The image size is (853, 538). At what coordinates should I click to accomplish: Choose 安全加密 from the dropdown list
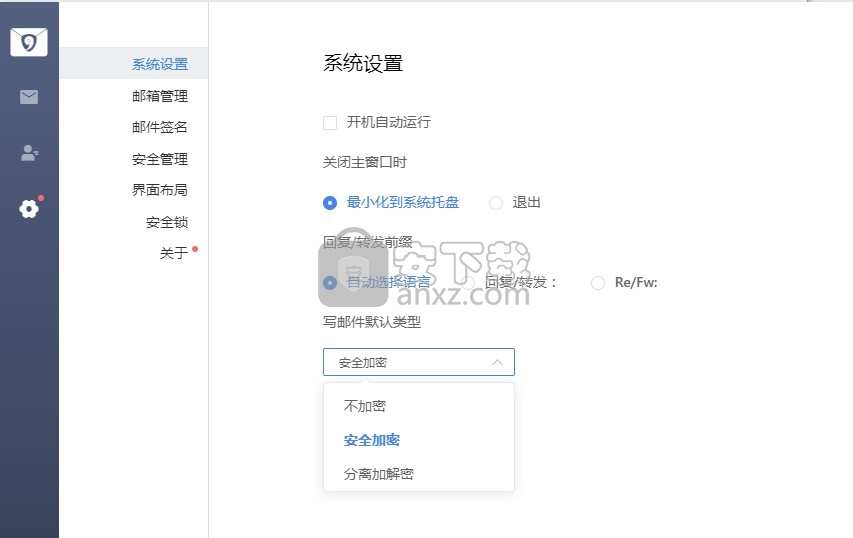[419, 440]
